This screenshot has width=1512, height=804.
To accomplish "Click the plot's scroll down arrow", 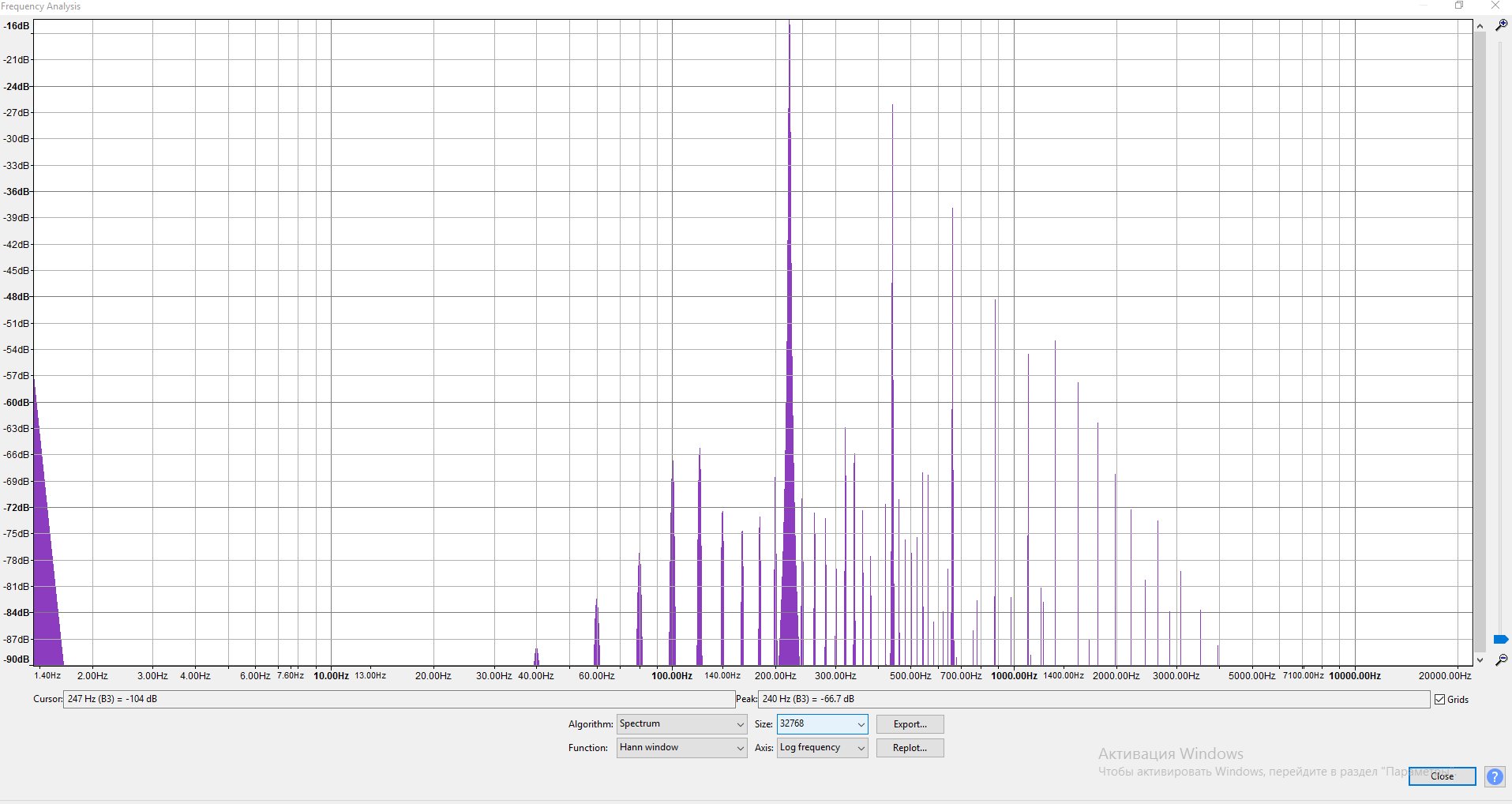I will [1480, 659].
